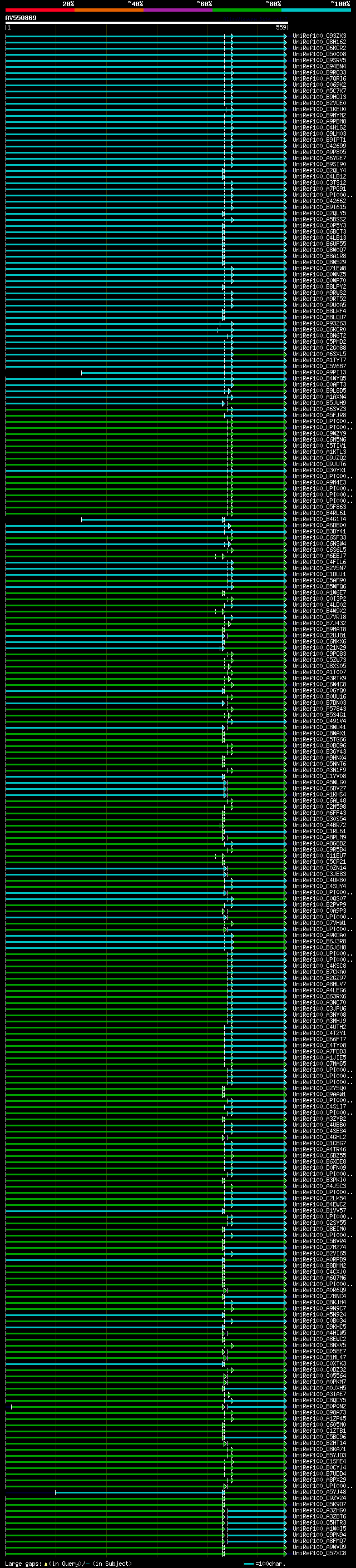Open hit UniRef100_Q932K3
This screenshot has height=1568, width=356.
[319, 36]
